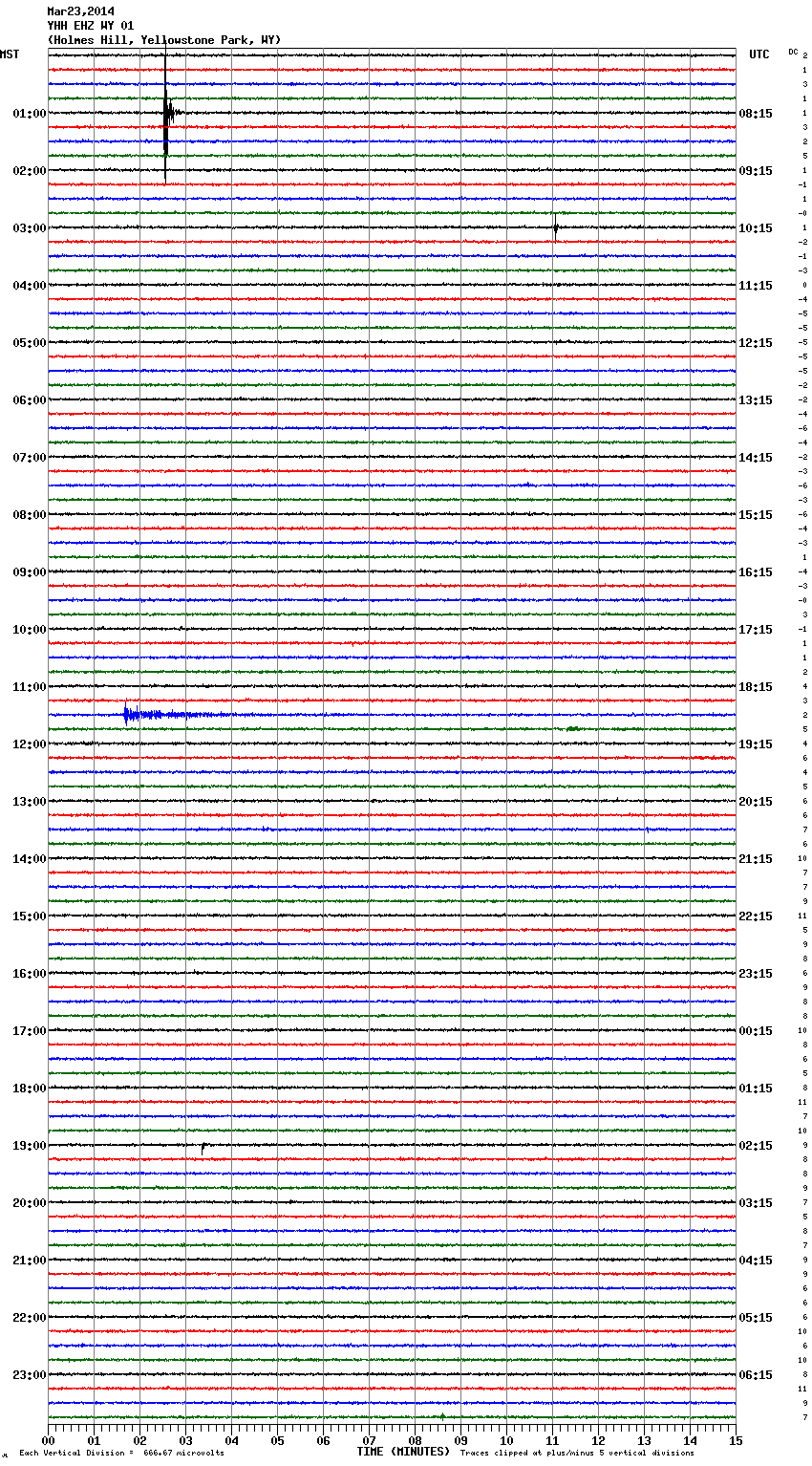
Task: Click minute tick label 08 on the bottom axis
Action: tap(415, 1440)
